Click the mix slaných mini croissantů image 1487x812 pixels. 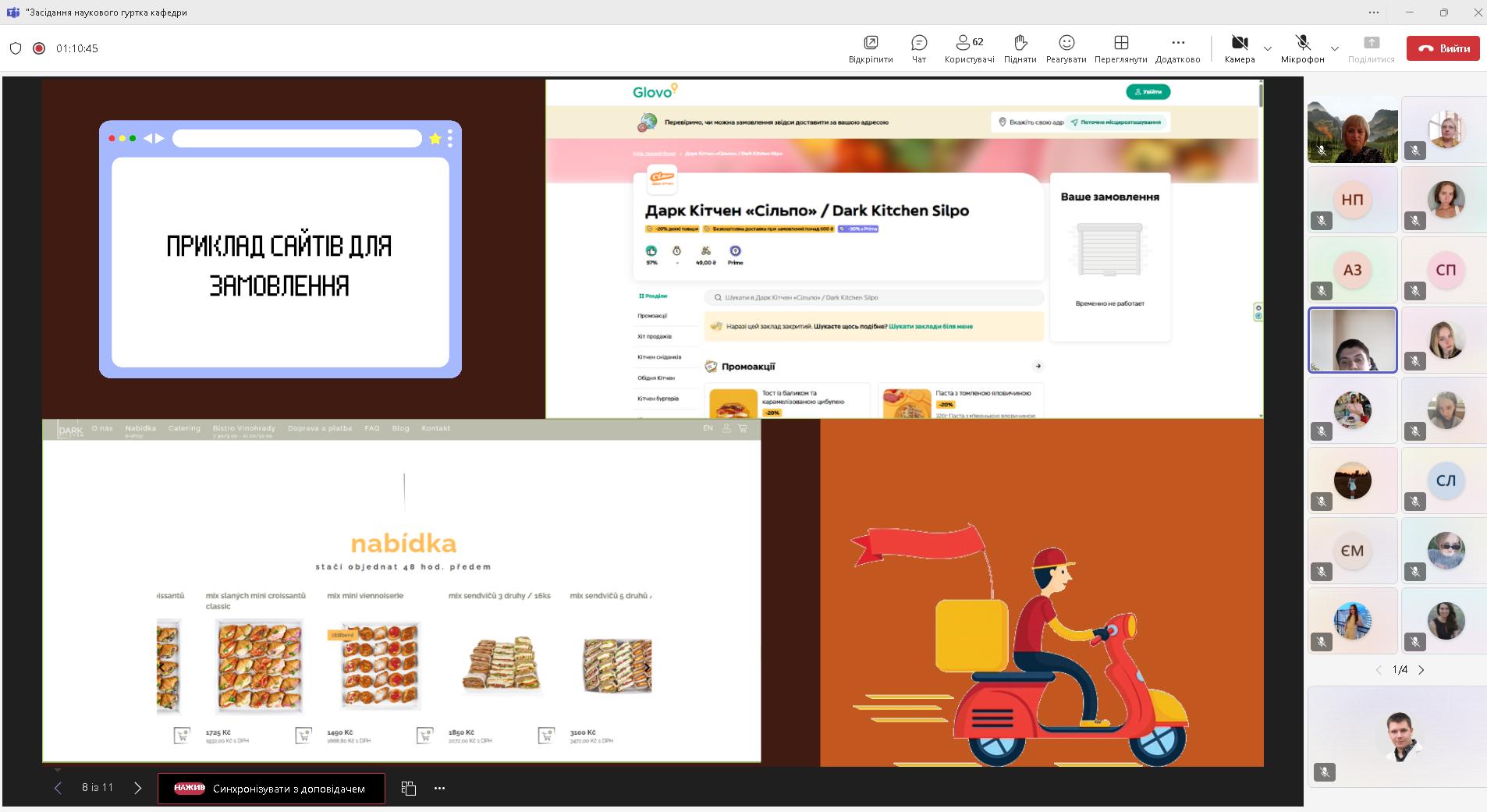(x=259, y=665)
